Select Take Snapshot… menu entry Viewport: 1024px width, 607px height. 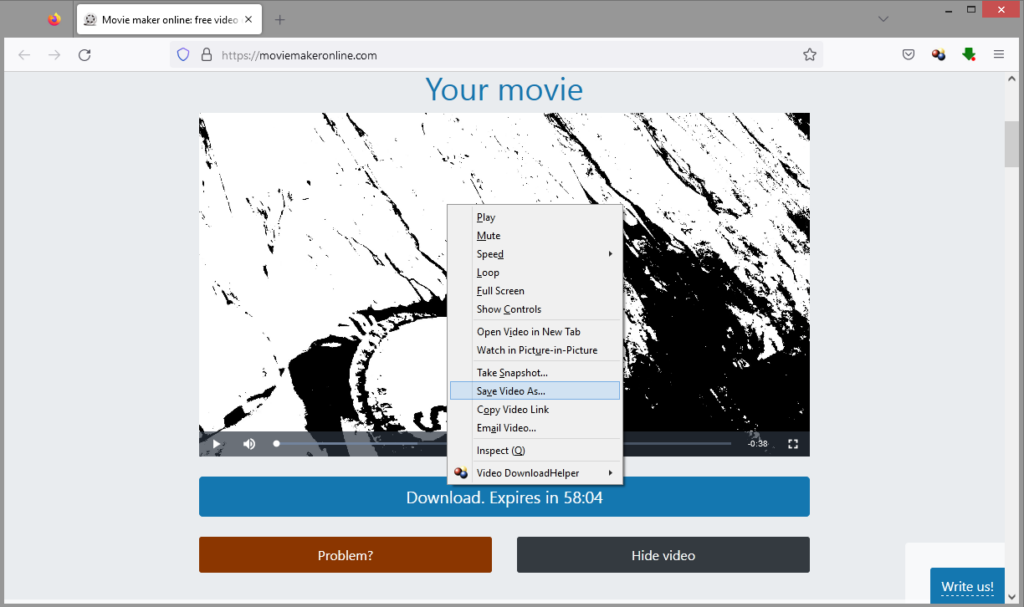tap(512, 373)
